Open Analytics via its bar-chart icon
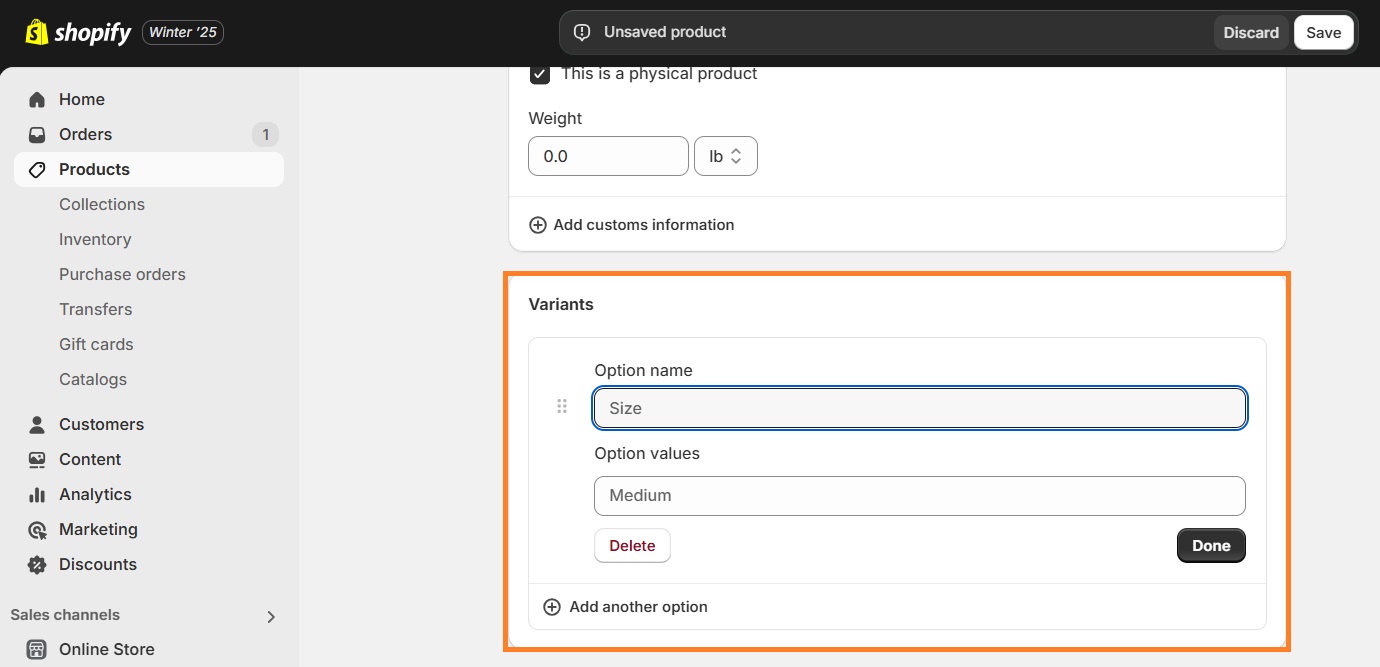1380x667 pixels. pyautogui.click(x=36, y=494)
